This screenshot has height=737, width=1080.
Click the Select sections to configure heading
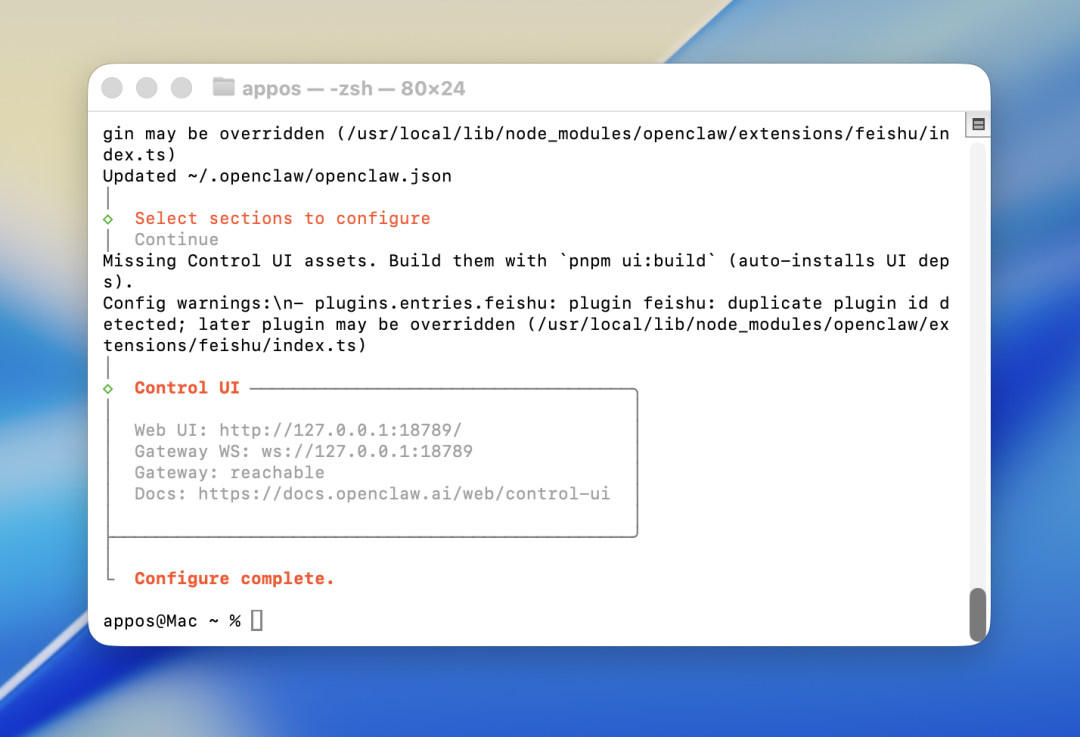[x=282, y=219]
